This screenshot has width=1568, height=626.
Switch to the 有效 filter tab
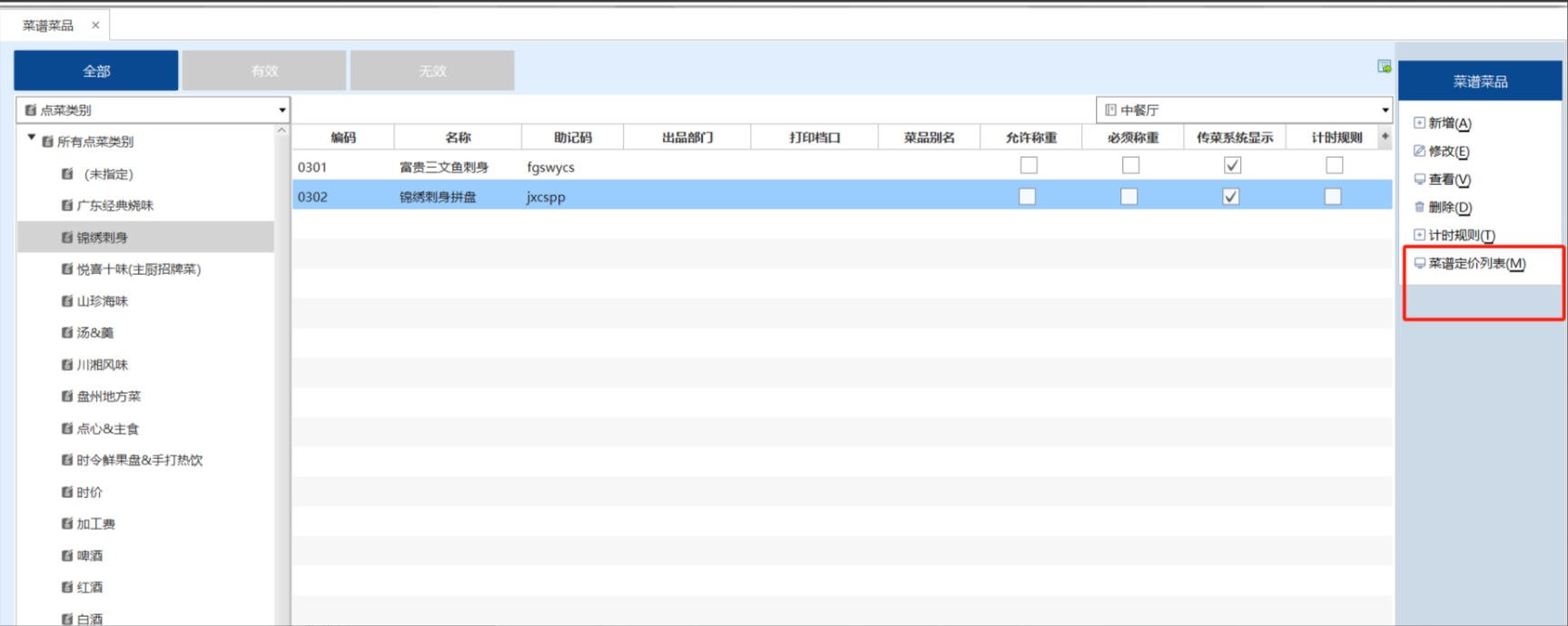[x=264, y=71]
